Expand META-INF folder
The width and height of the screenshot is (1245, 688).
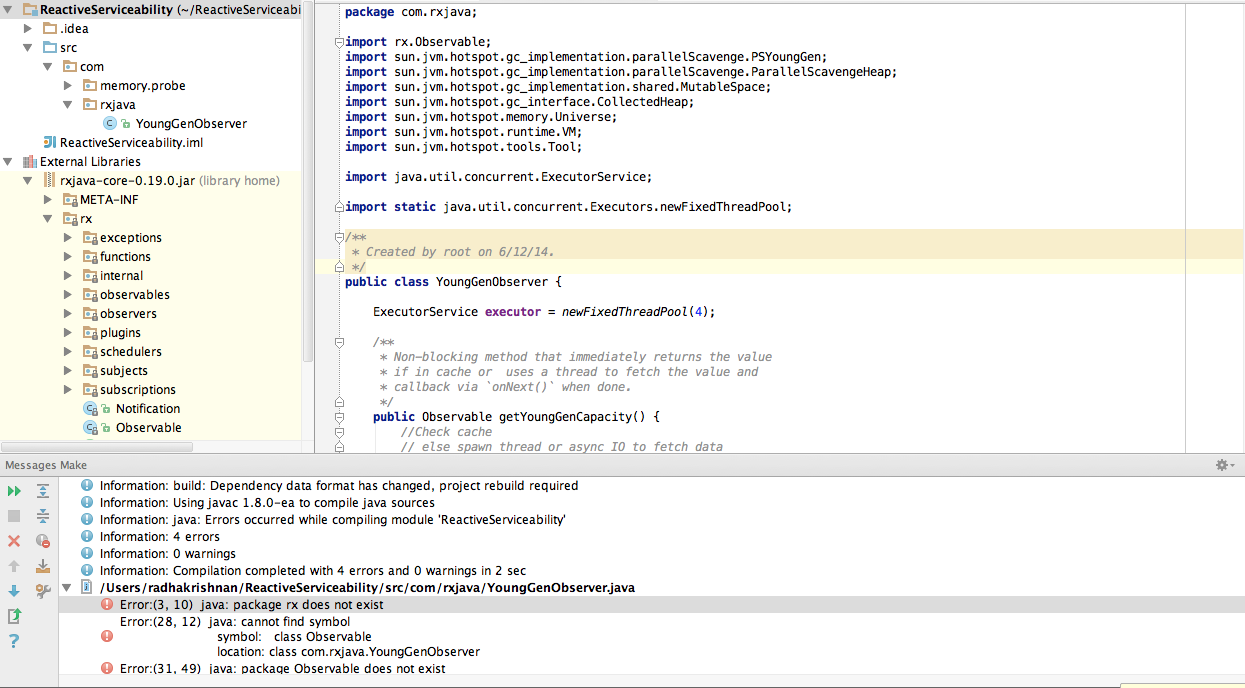tap(48, 200)
